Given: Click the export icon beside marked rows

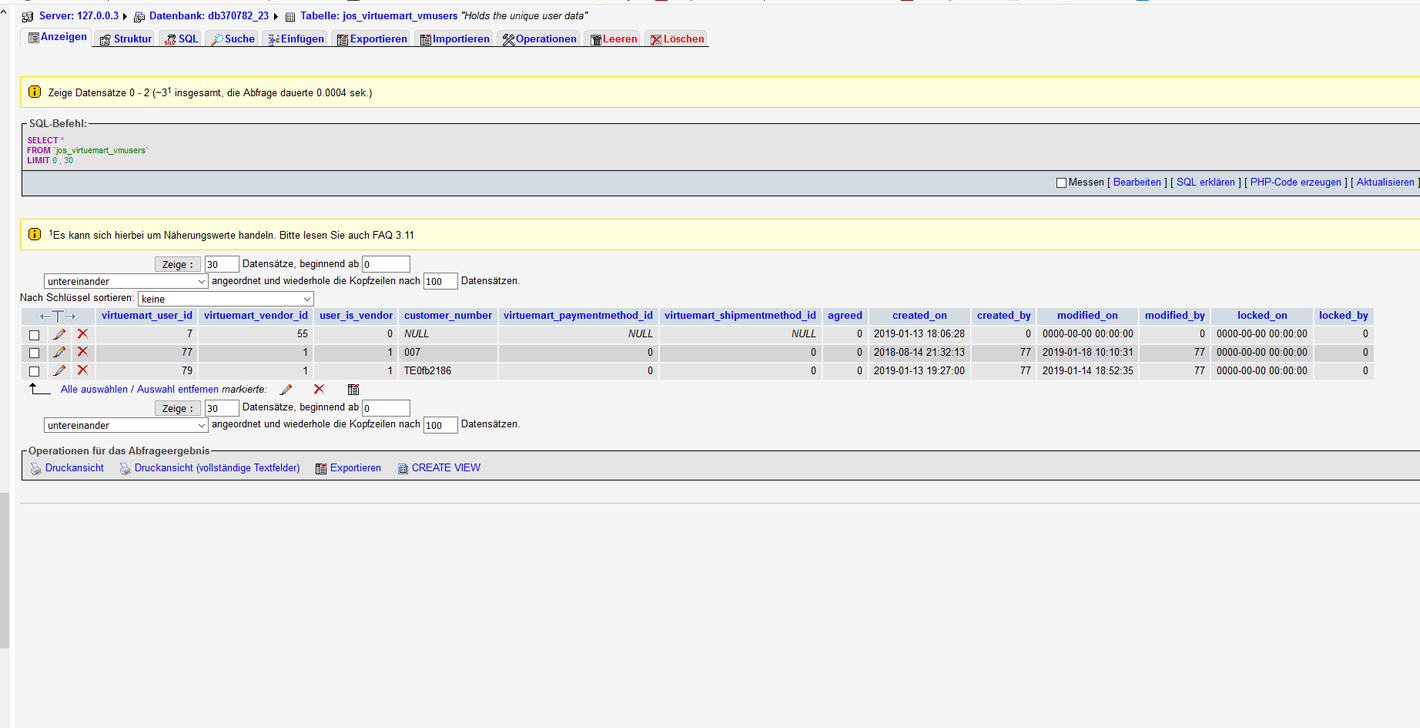Looking at the screenshot, I should pos(353,389).
